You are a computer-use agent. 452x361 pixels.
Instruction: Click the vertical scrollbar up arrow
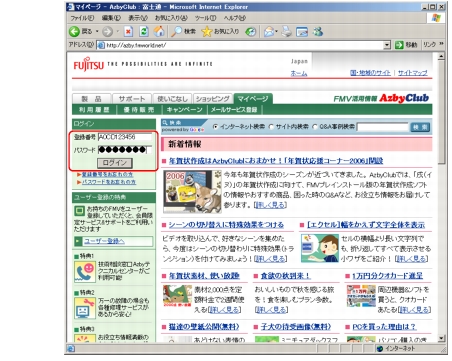click(x=441, y=56)
